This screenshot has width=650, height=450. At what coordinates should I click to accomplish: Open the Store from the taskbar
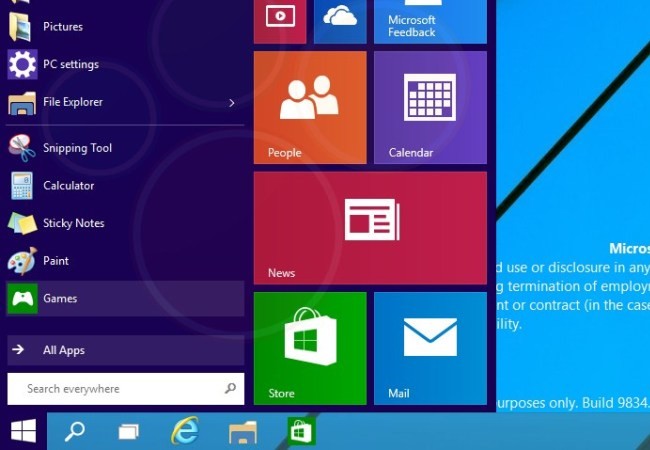coord(301,431)
